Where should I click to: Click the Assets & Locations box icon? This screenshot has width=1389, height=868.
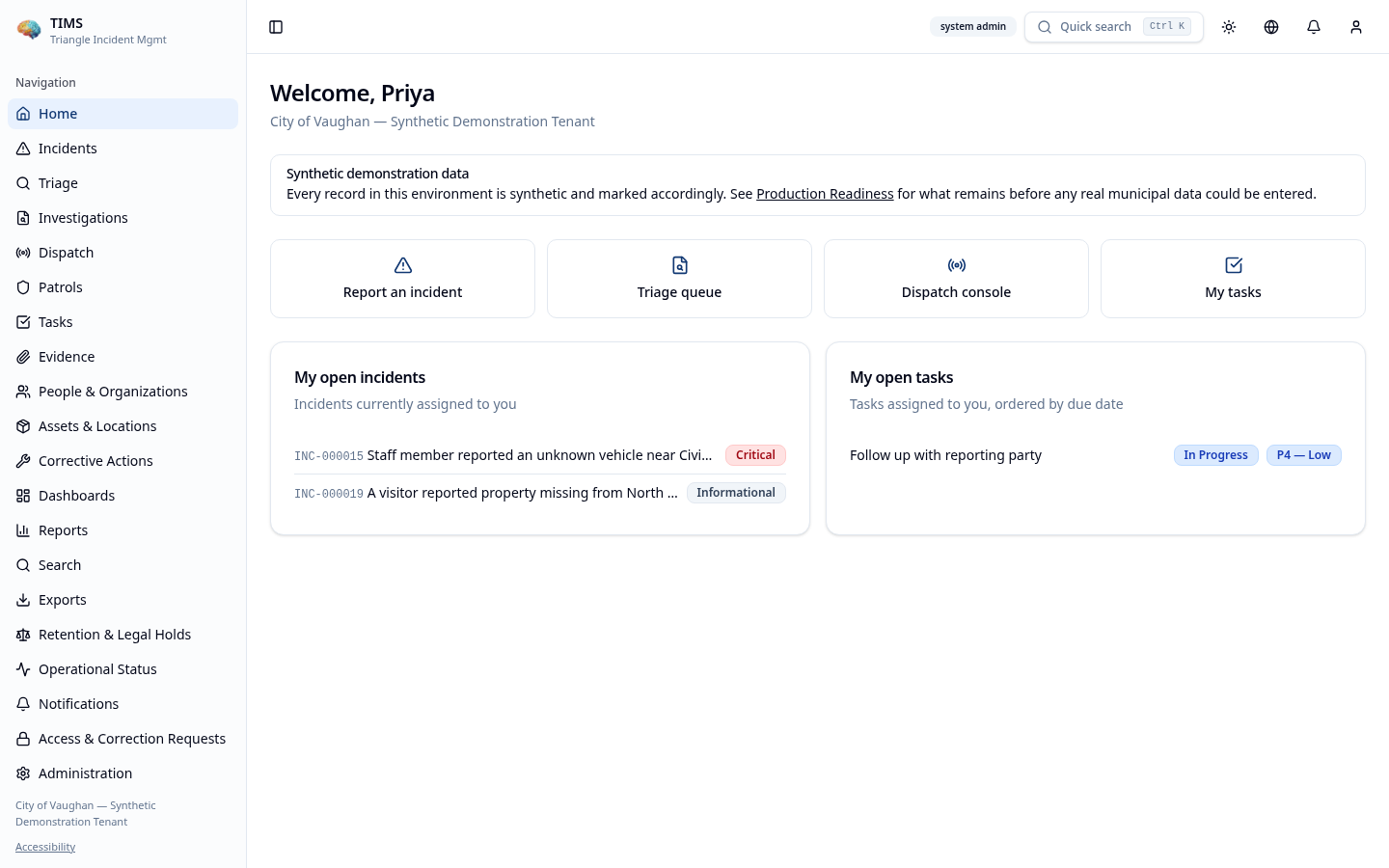coord(23,426)
